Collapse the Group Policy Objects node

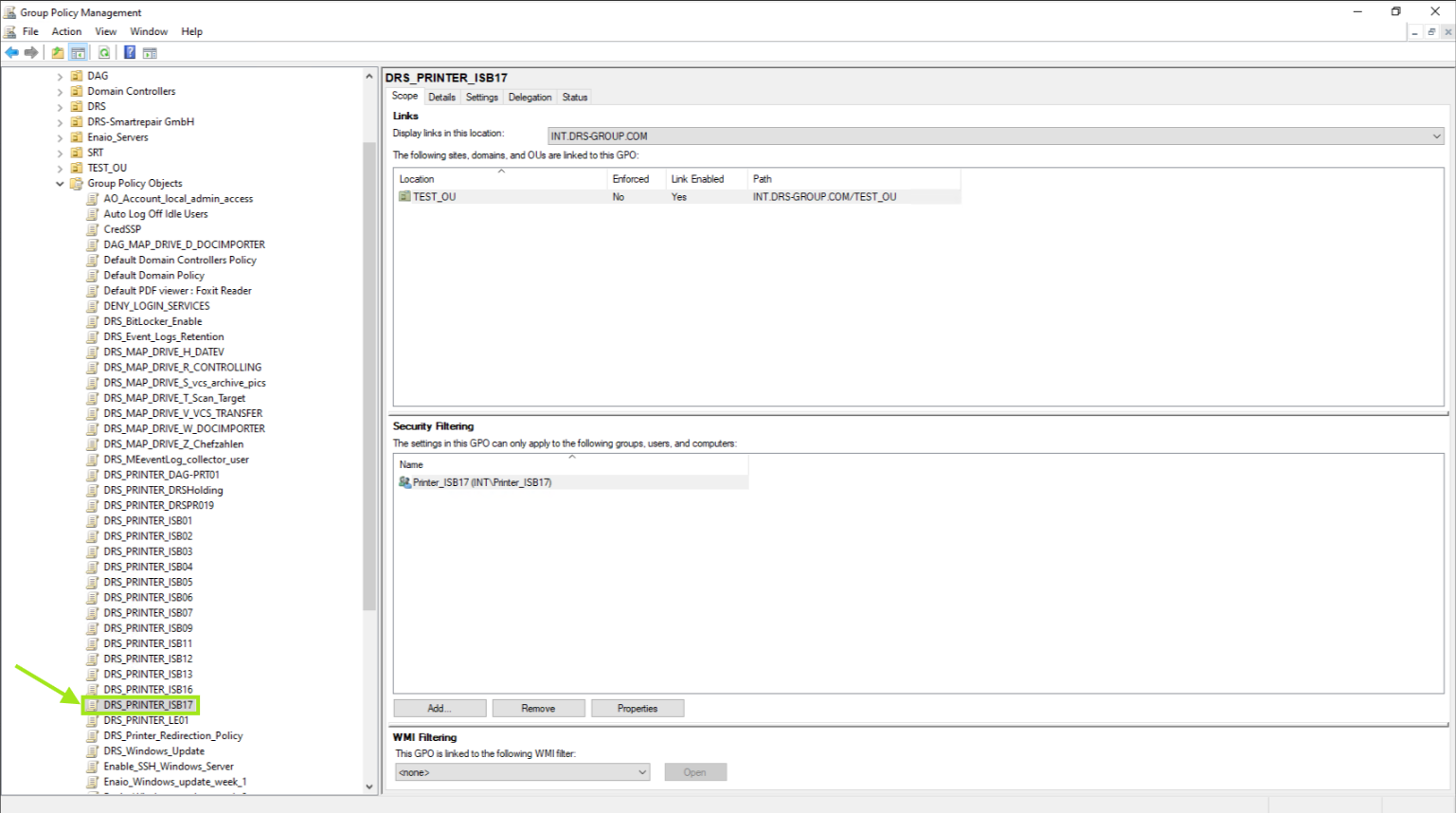pyautogui.click(x=60, y=184)
